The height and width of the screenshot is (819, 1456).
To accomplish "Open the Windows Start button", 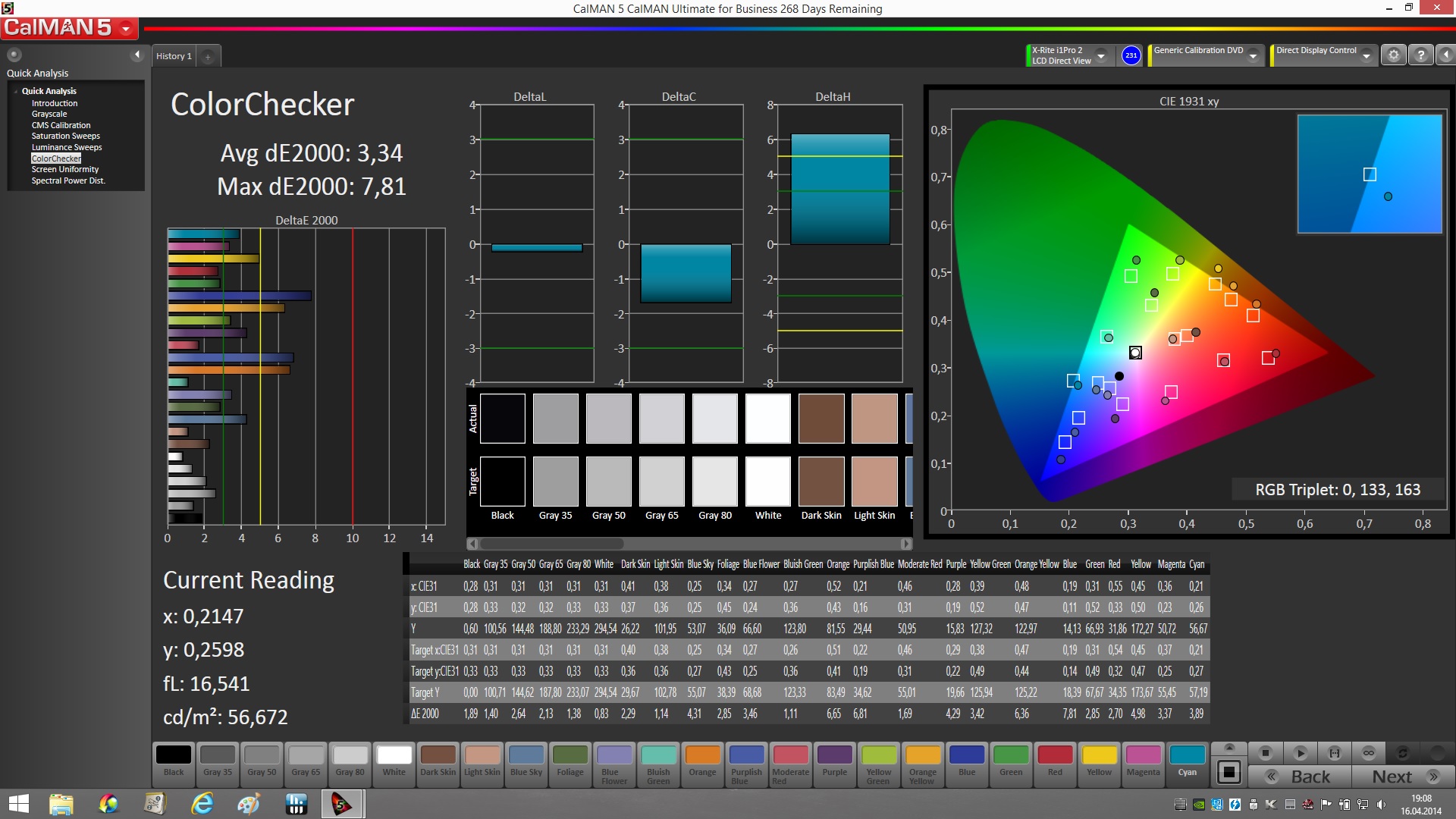I will pos(18,804).
